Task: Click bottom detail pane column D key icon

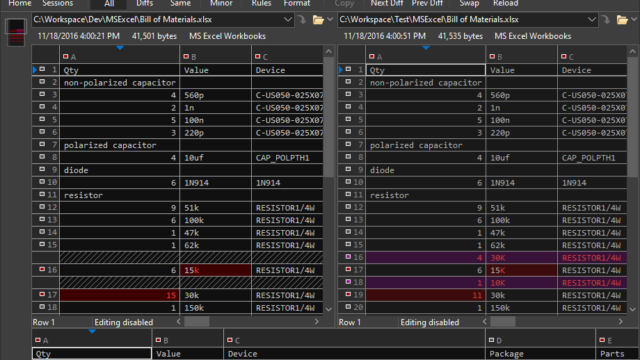Action: (x=491, y=340)
